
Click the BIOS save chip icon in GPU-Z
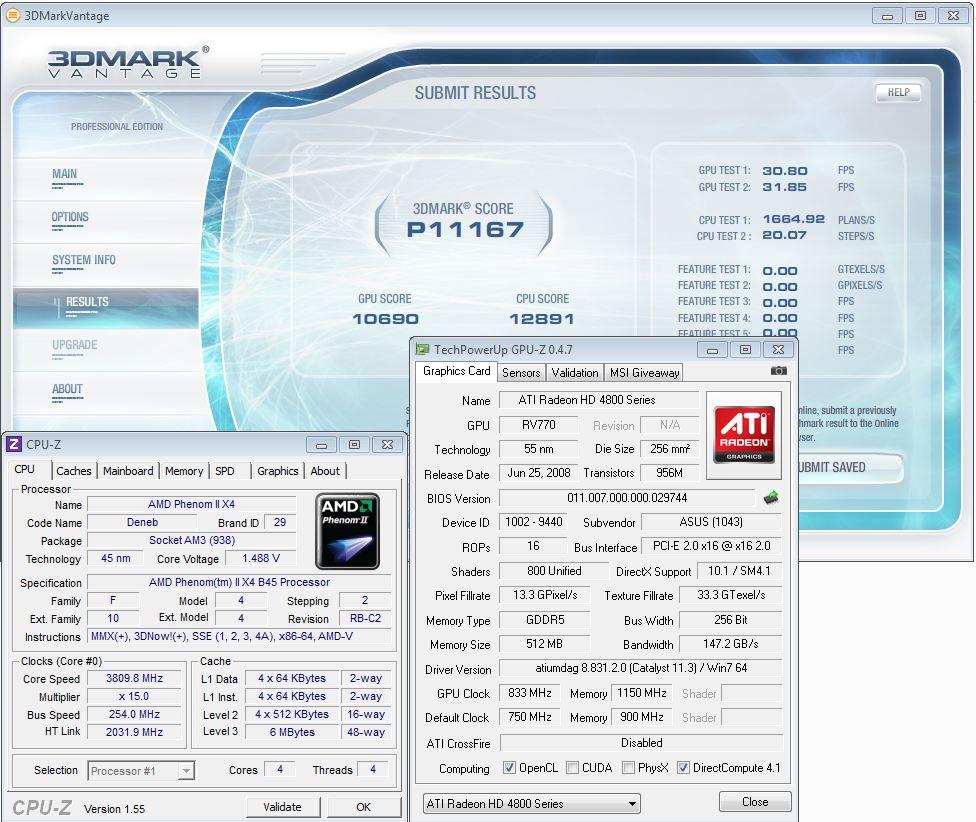(771, 497)
